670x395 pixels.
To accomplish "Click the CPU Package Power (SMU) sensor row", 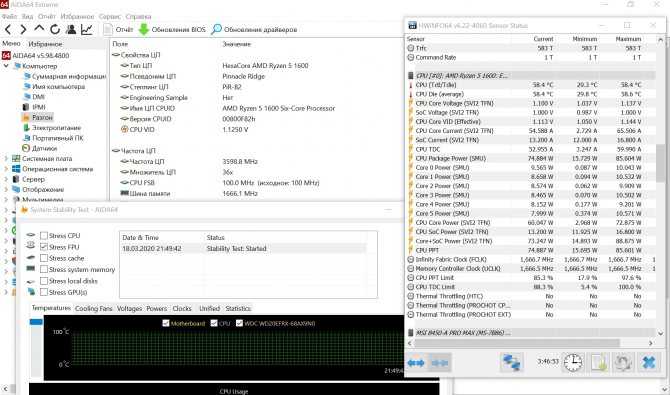I will 530,158.
